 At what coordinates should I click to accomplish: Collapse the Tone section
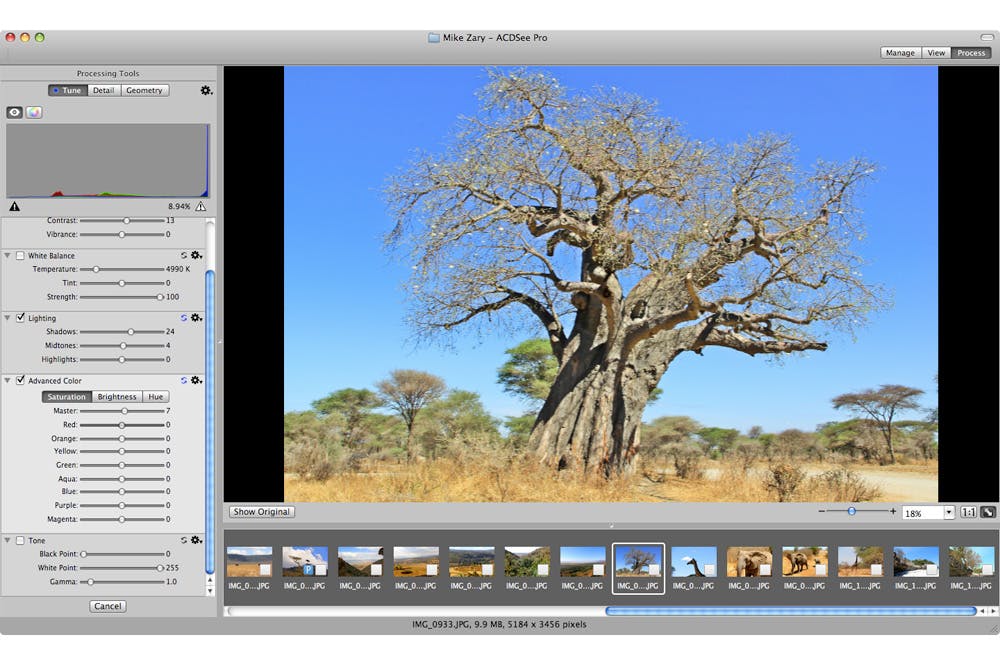[7, 540]
